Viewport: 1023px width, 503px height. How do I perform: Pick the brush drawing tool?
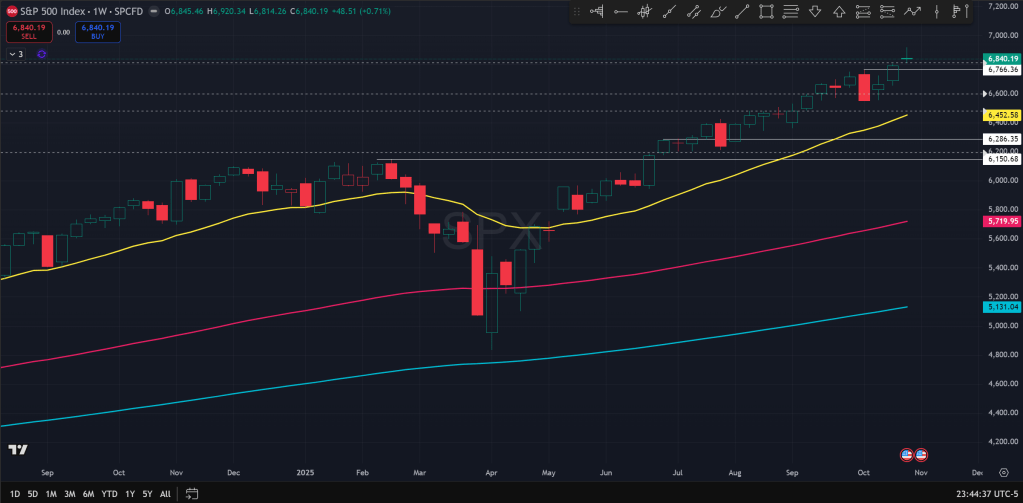[x=717, y=12]
